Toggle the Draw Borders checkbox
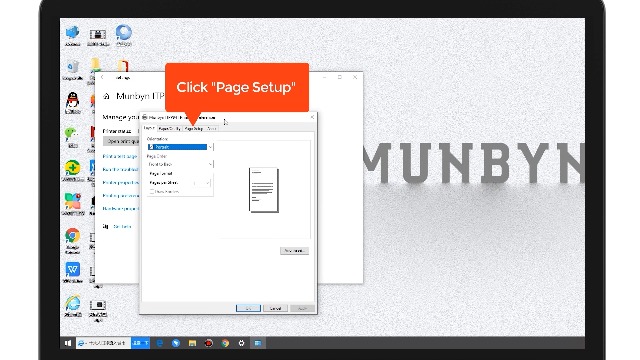Image resolution: width=640 pixels, height=360 pixels. (151, 191)
